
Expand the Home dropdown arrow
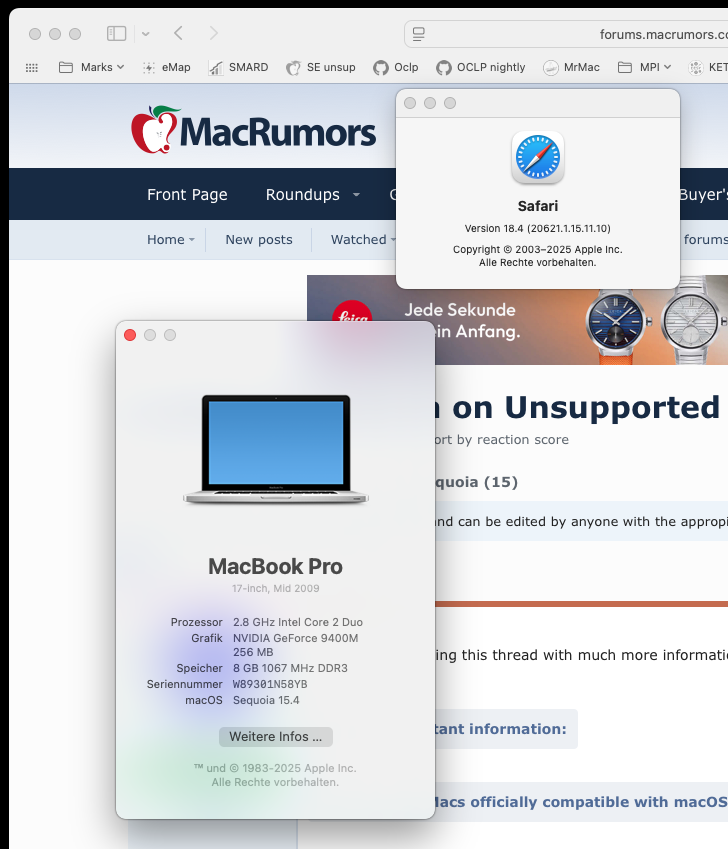pyautogui.click(x=192, y=240)
